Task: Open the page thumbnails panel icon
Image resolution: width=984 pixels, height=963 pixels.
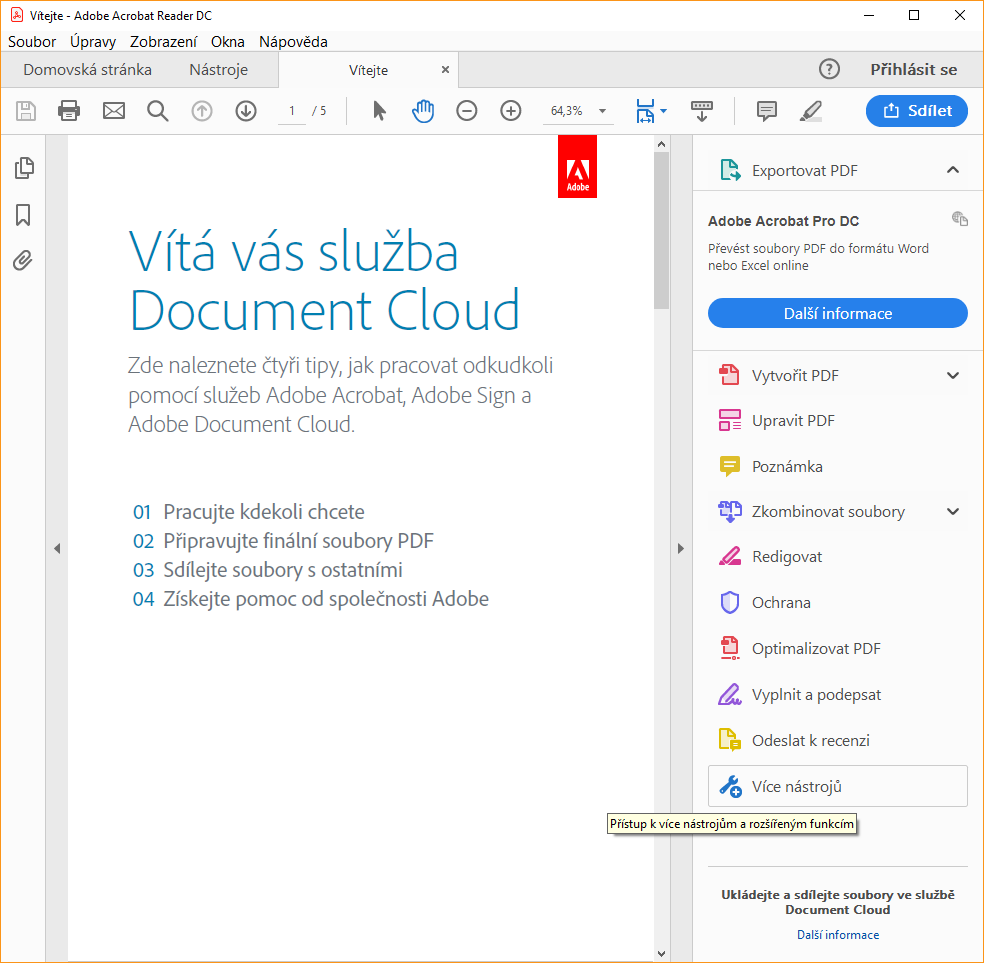Action: (24, 168)
